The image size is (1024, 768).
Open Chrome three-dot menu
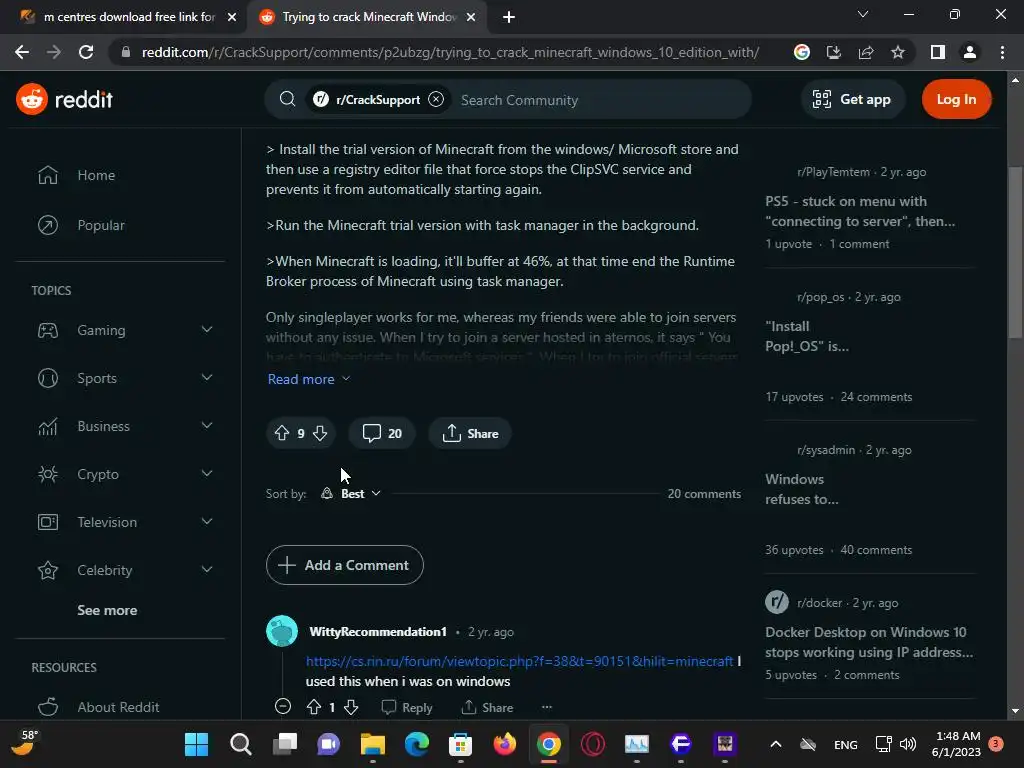pos(1002,52)
